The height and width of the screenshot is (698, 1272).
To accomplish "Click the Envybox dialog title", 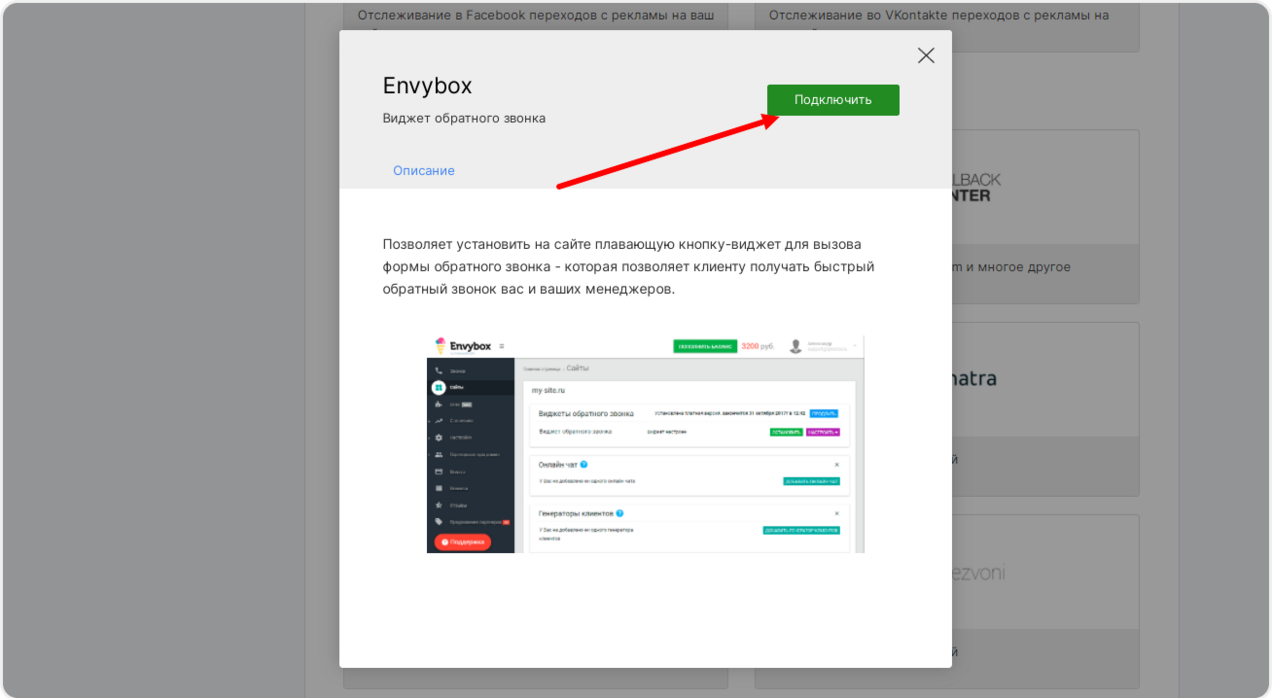I will tap(427, 86).
